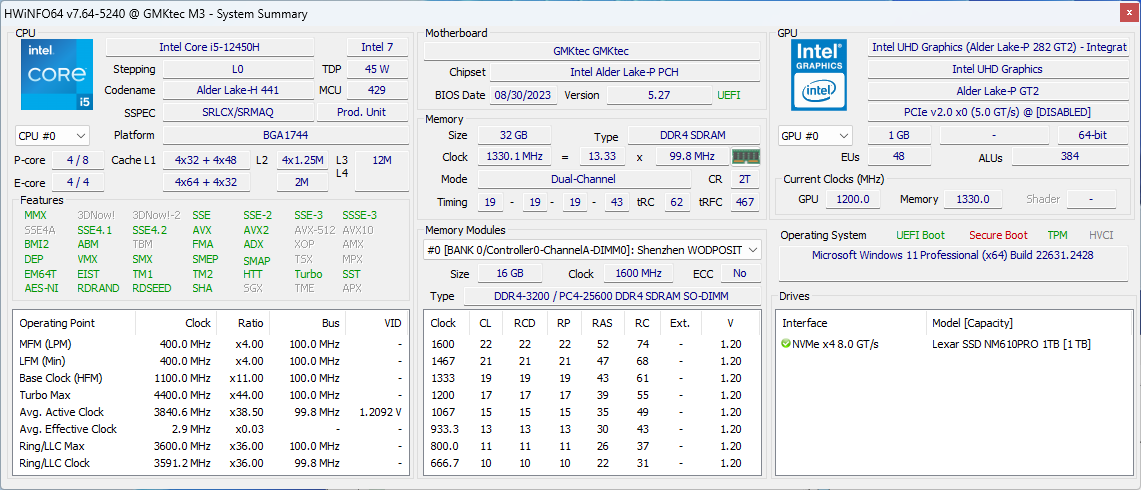Click the Intel Core i5 CPU logo
The image size is (1141, 490).
[57, 74]
